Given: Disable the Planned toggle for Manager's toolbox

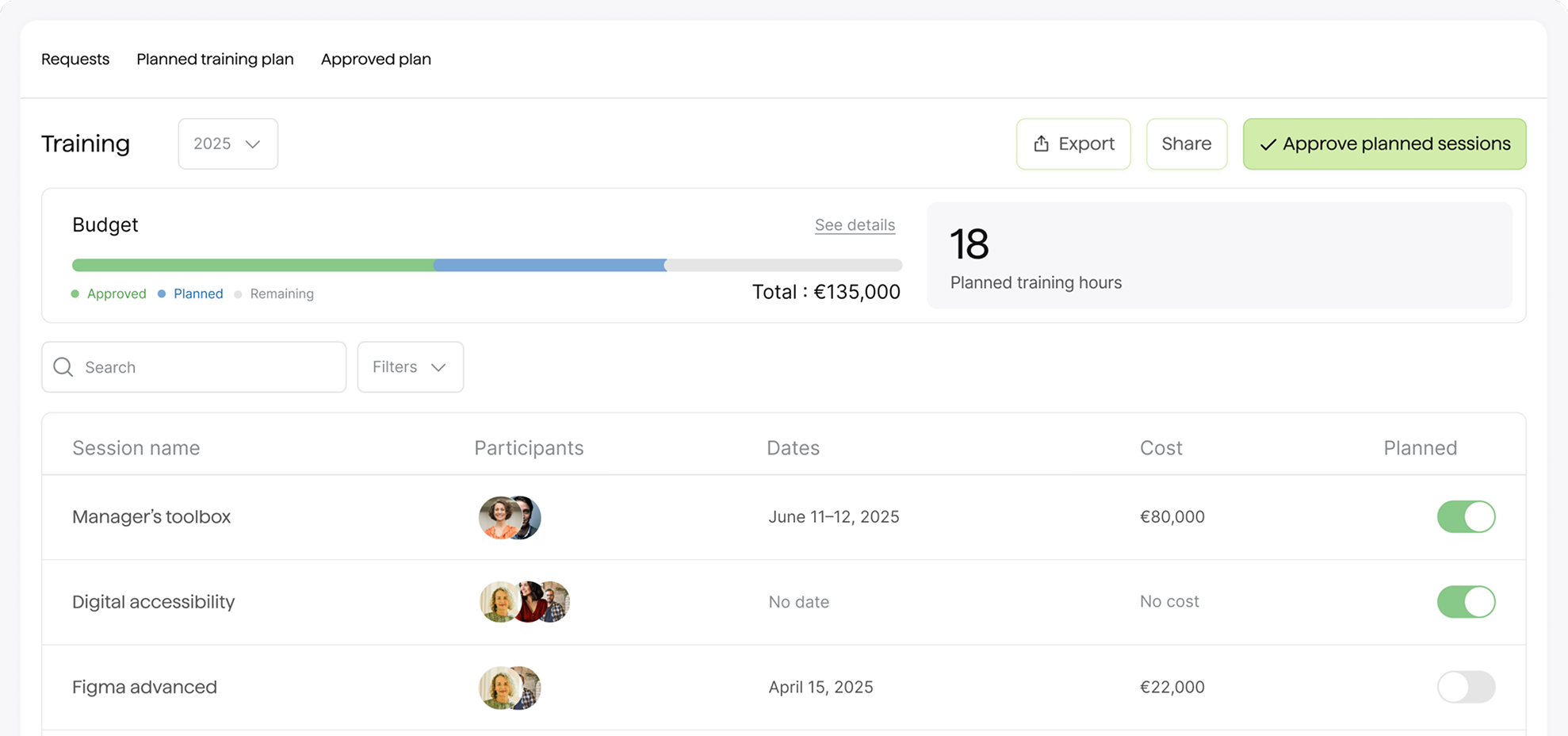Looking at the screenshot, I should coord(1466,516).
